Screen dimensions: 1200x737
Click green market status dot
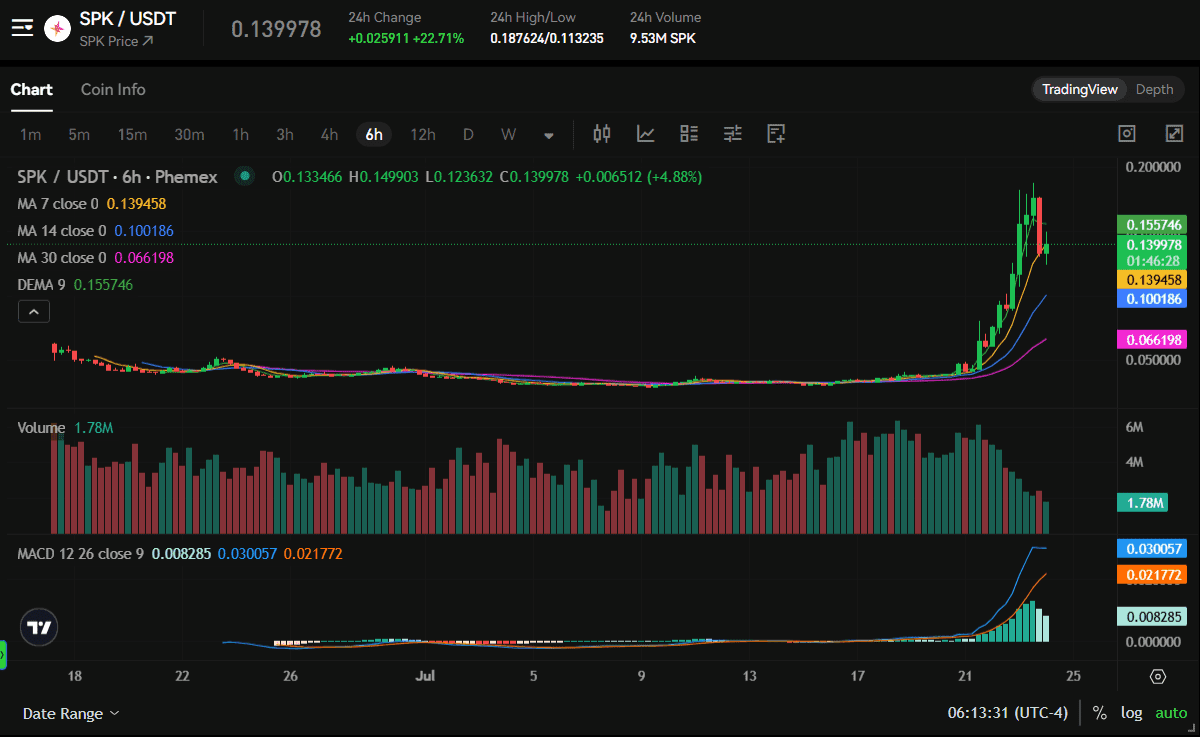click(x=244, y=176)
